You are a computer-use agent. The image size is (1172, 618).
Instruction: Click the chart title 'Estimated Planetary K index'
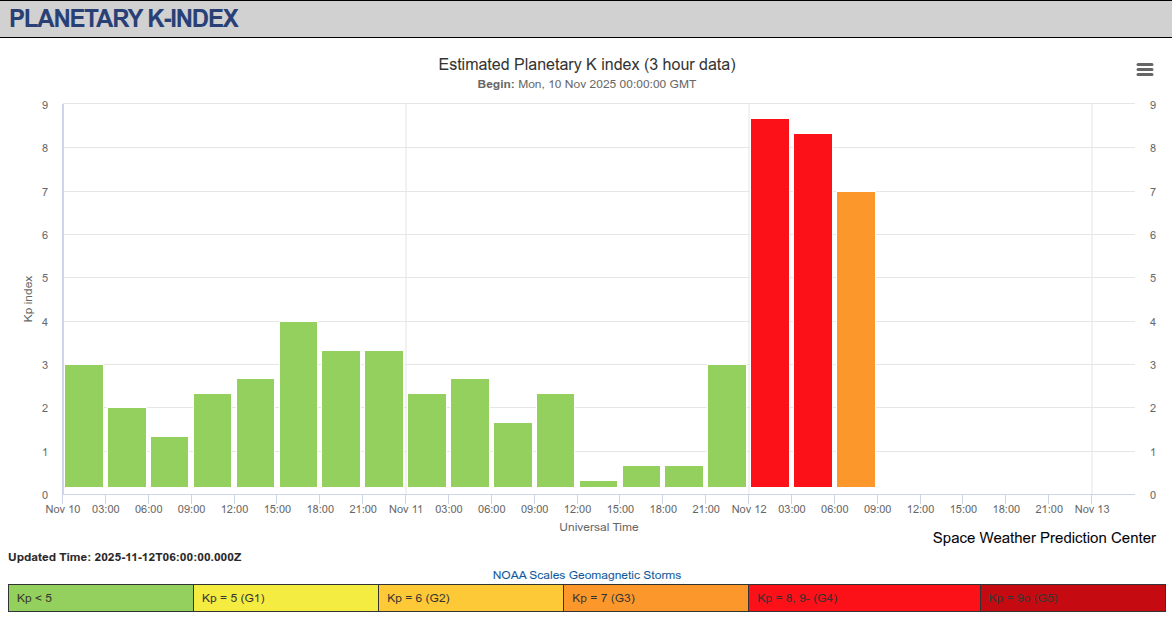[x=587, y=65]
